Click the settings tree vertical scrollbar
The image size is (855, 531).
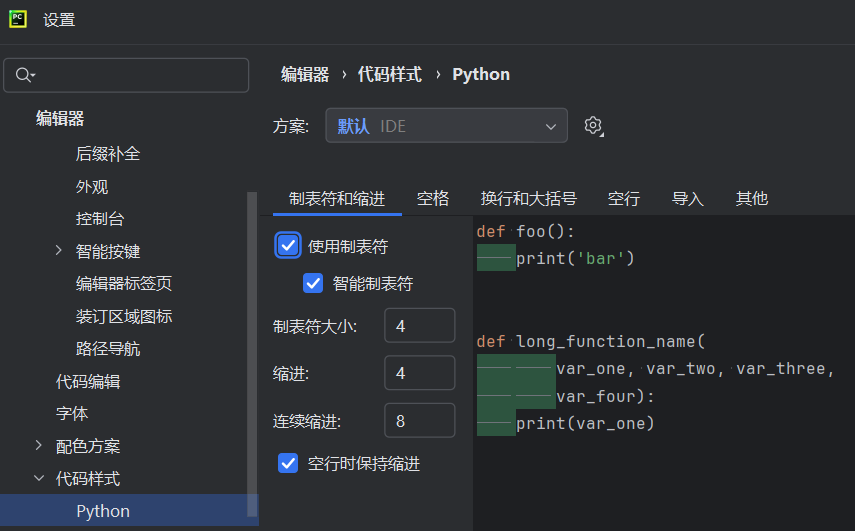point(252,354)
